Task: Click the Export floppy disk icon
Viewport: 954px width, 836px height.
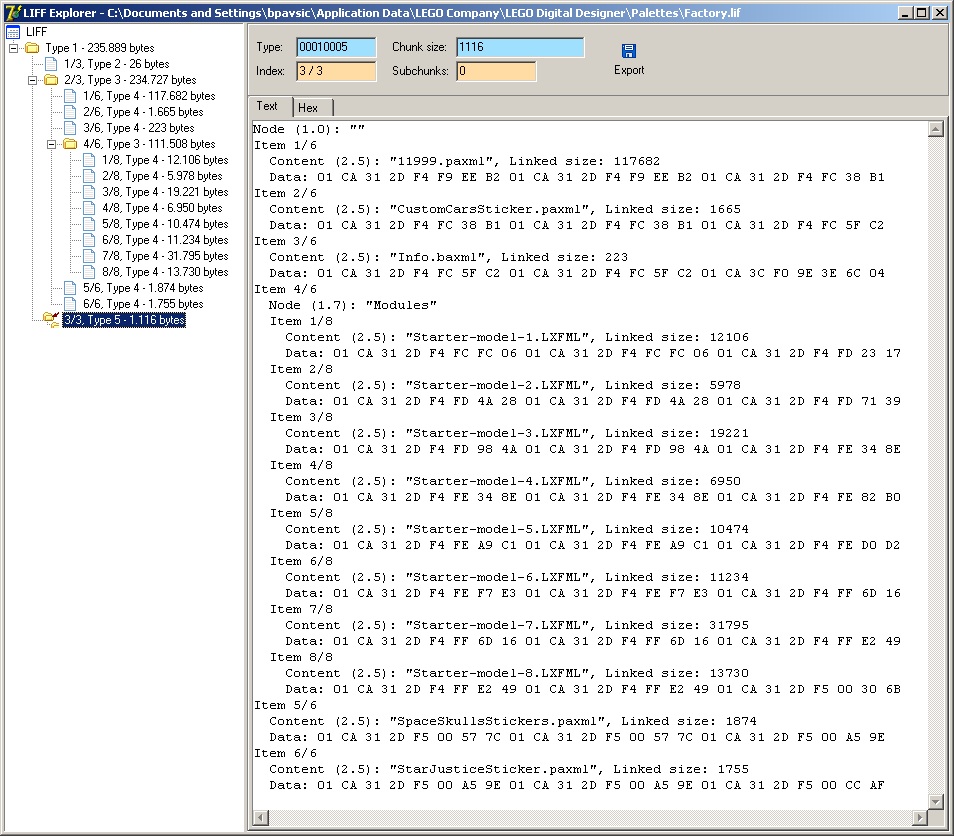Action: tap(628, 51)
